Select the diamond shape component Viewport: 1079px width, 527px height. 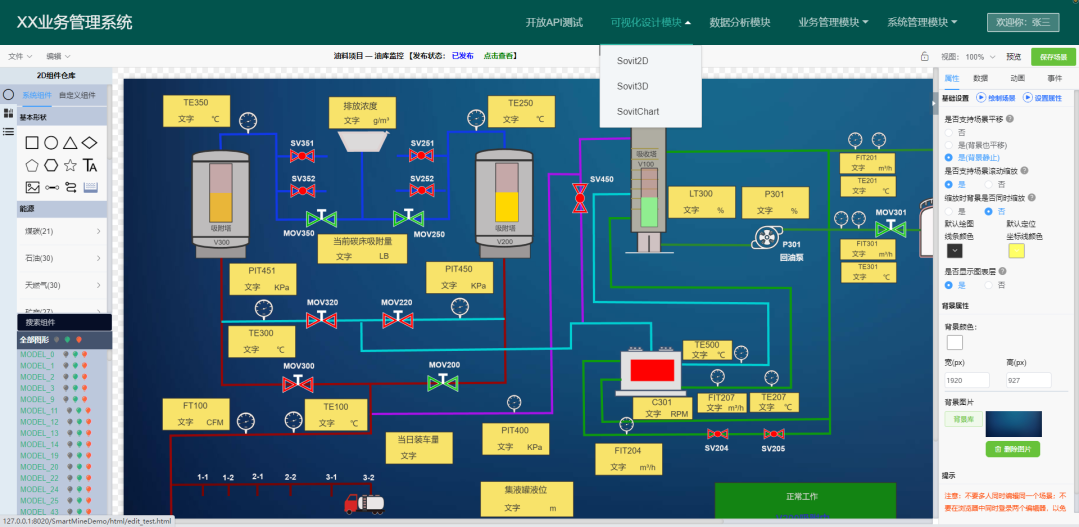[89, 143]
